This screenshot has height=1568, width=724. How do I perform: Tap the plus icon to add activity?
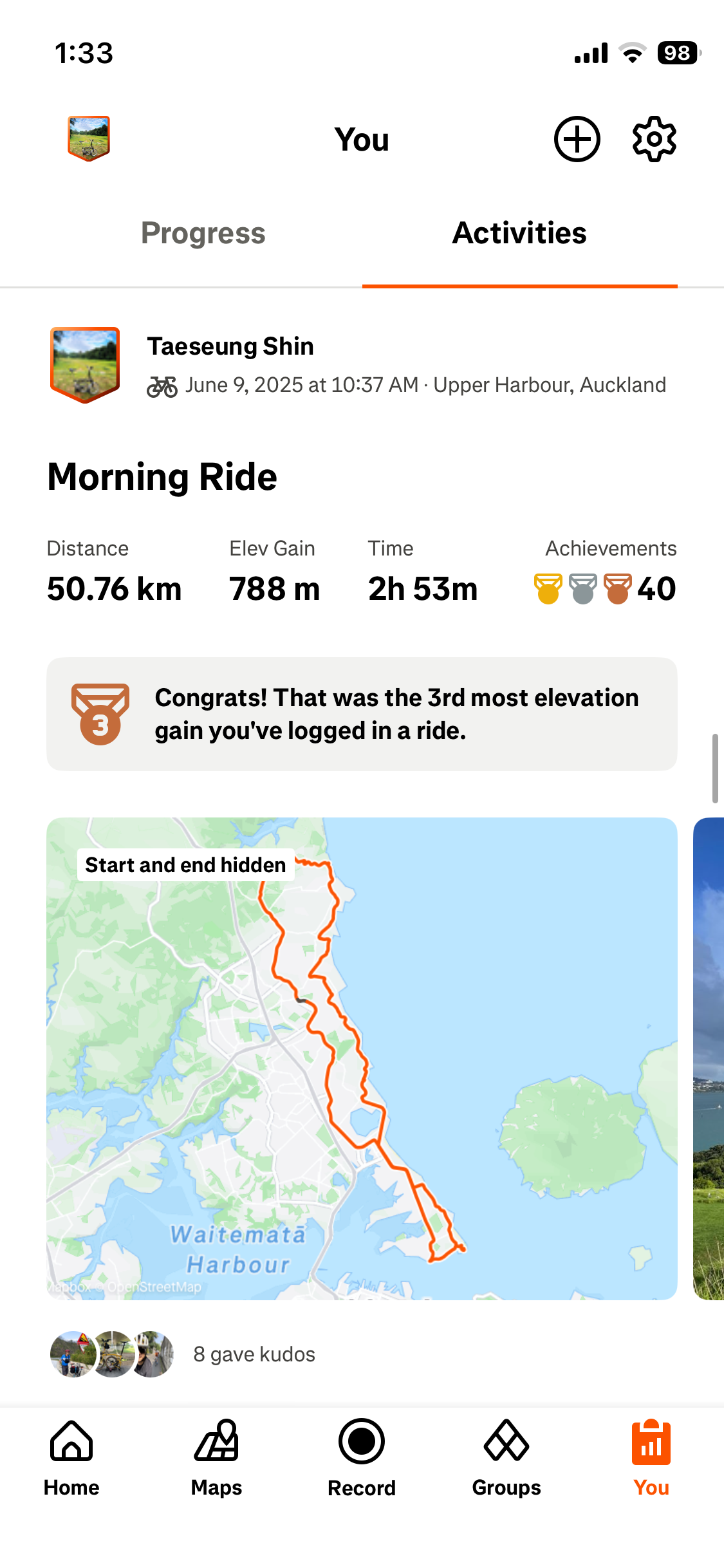(x=577, y=139)
